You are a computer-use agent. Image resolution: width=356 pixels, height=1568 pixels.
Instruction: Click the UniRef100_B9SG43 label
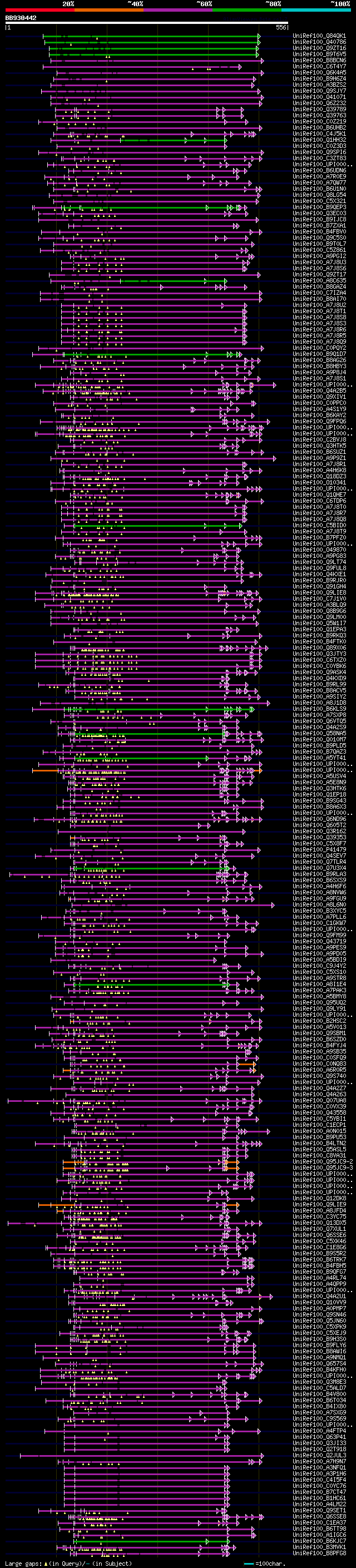pos(319,800)
